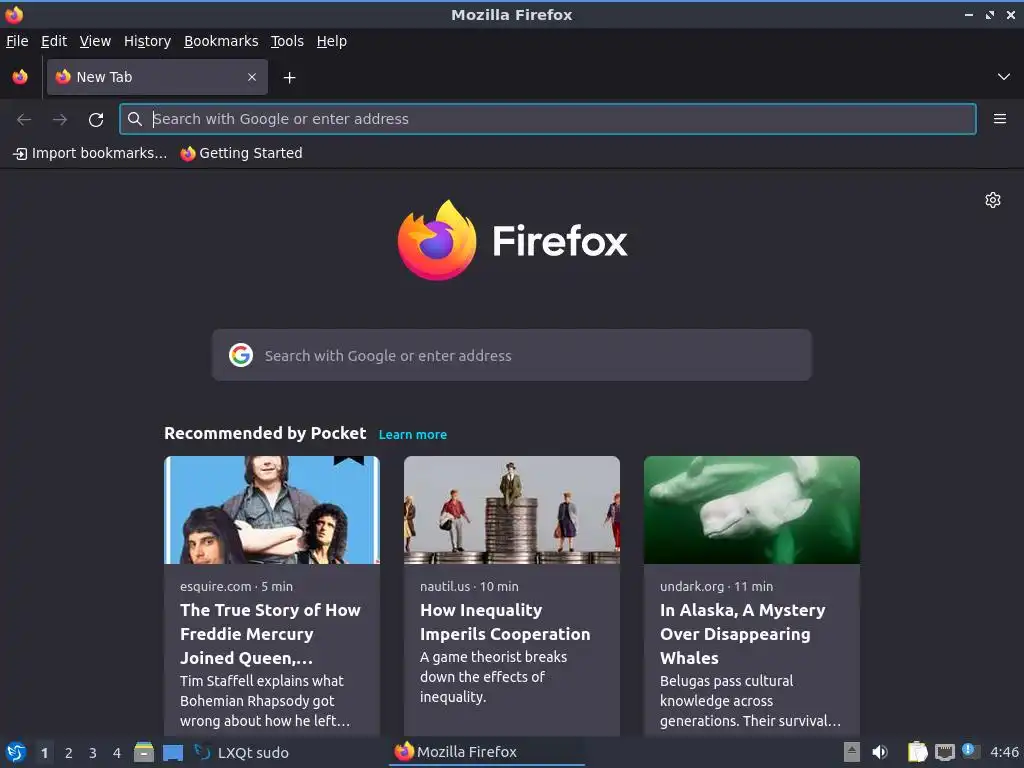1024x768 pixels.
Task: Click the network connection tray icon
Action: [944, 752]
